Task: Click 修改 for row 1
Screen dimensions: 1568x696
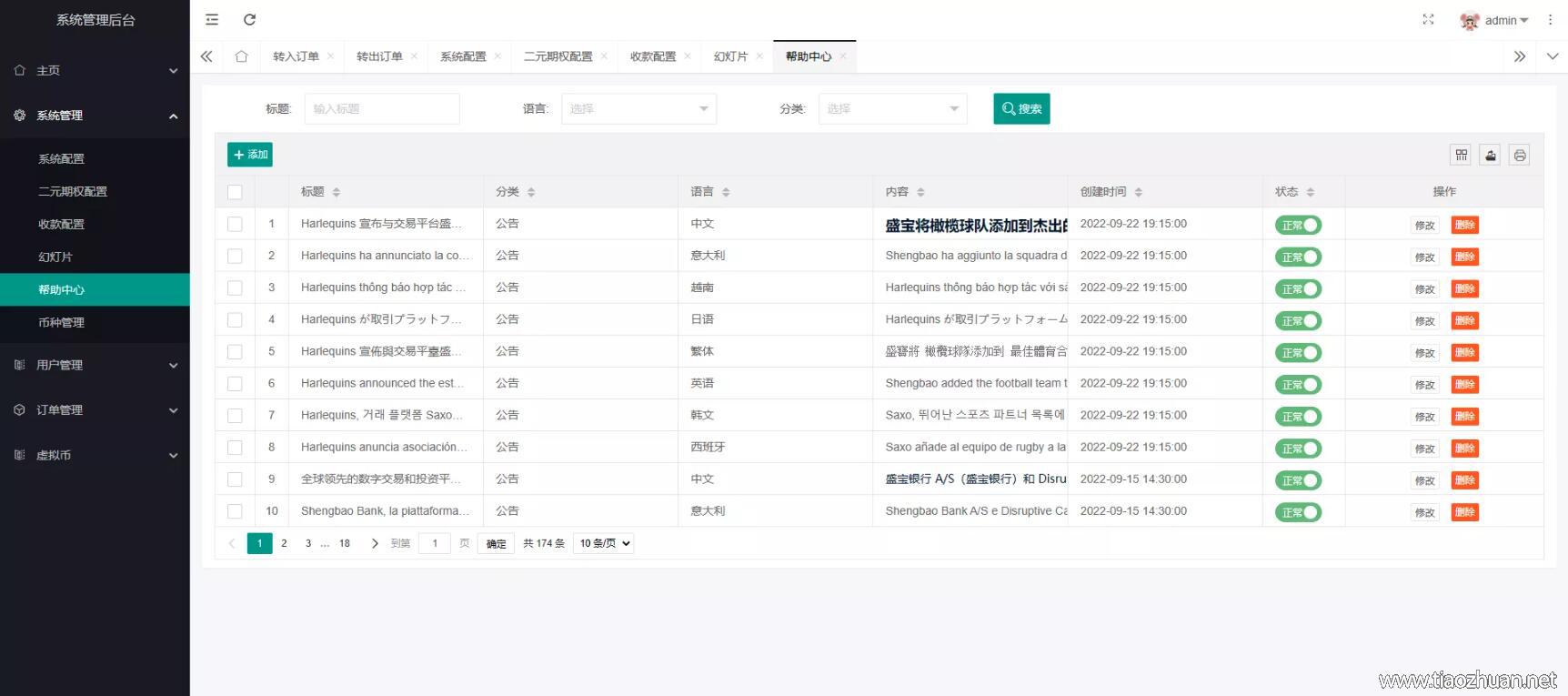Action: click(1424, 226)
